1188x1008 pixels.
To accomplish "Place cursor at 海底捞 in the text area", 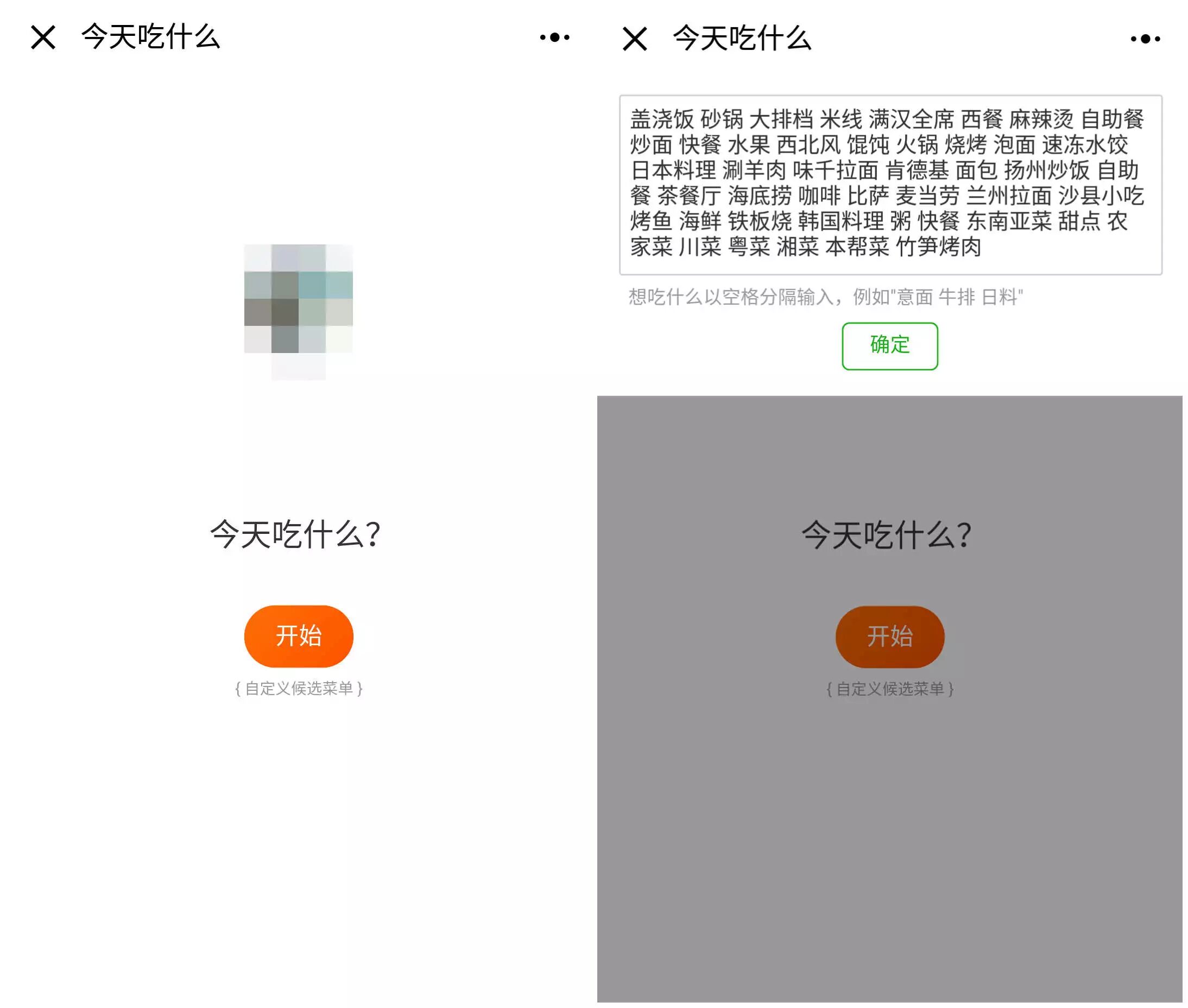I will click(760, 196).
